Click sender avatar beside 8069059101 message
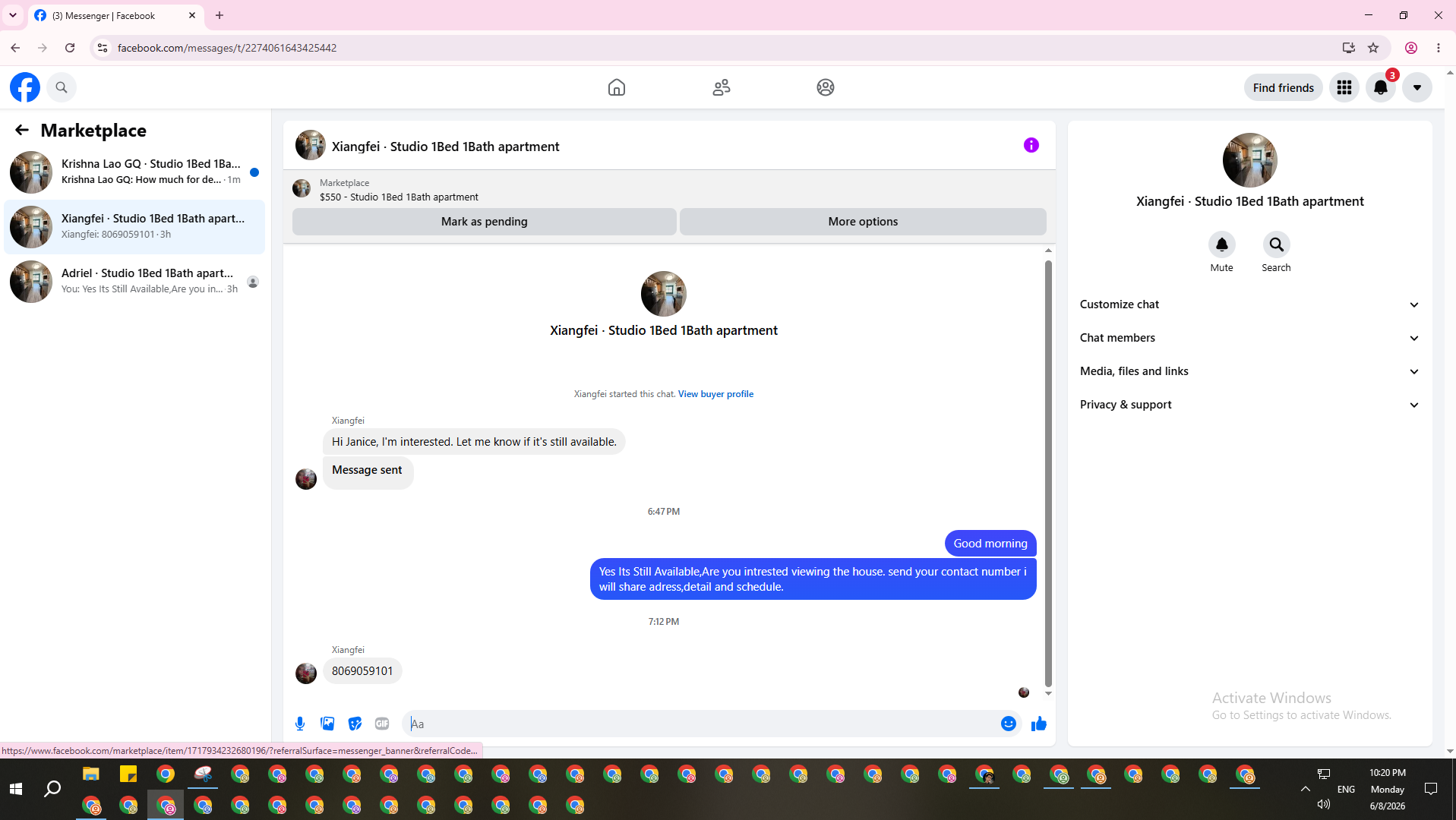The image size is (1456, 820). click(x=306, y=673)
